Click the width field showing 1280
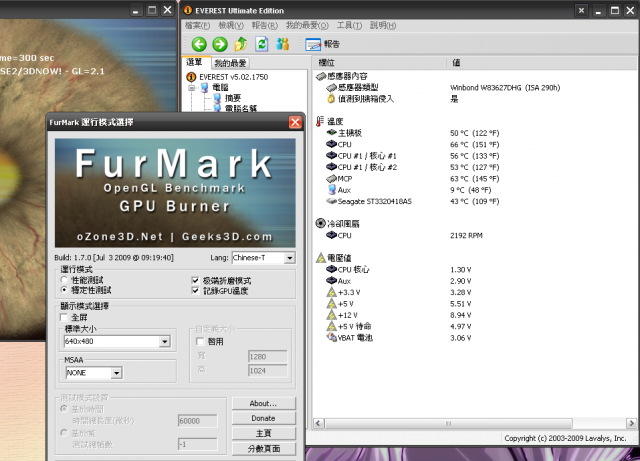 267,357
